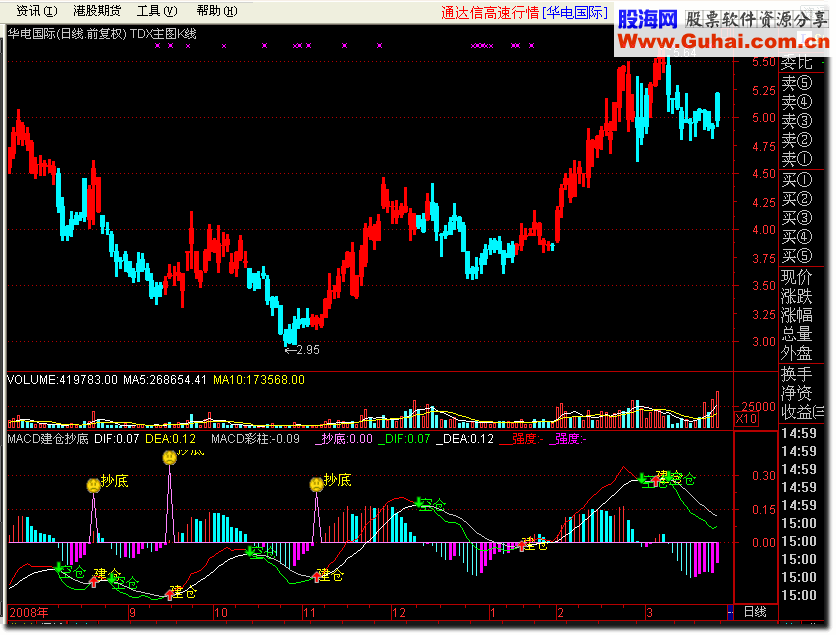Screen dimensions: 836x635
Task: Click the 外盘 row in the quote panel
Action: (797, 353)
